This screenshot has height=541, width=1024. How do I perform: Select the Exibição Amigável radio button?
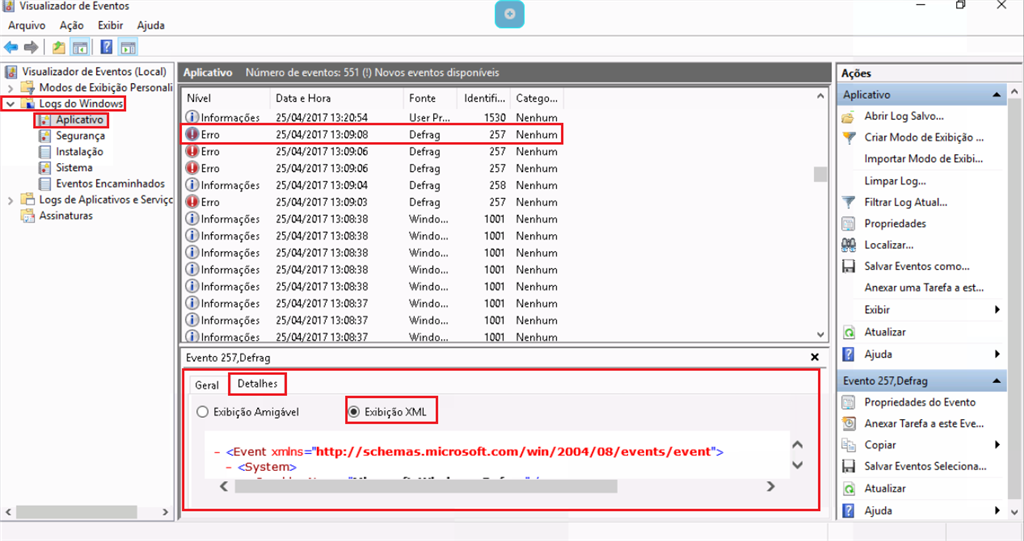202,412
